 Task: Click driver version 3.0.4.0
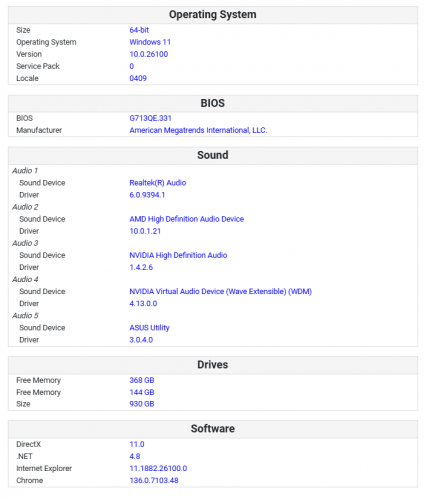[141, 340]
